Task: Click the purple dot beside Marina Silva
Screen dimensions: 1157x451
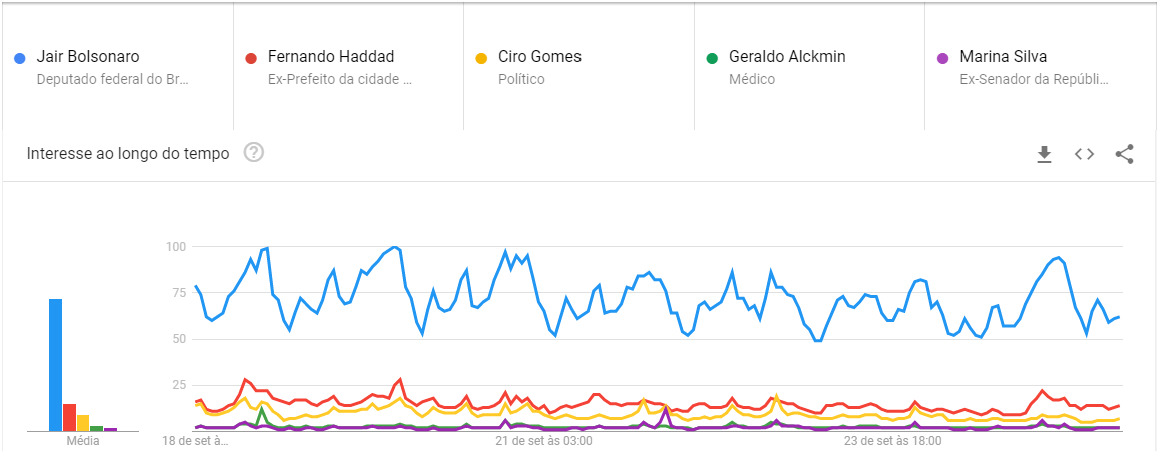Action: tap(942, 58)
